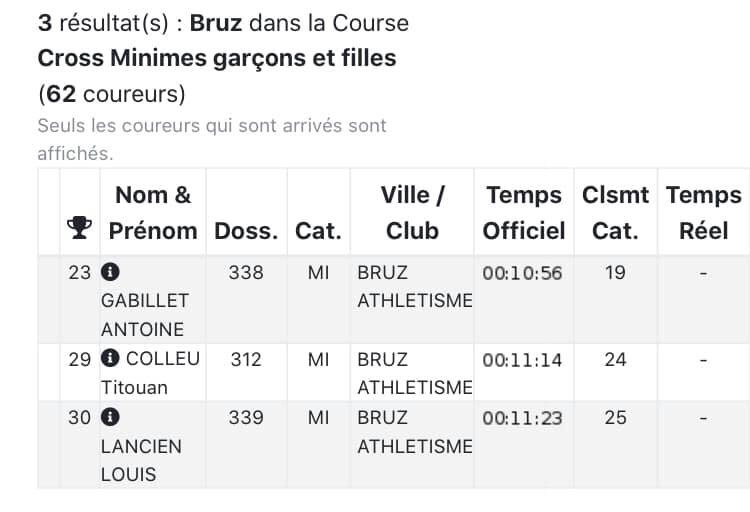Open runner name GABILLET ANTOINE

pos(144,314)
